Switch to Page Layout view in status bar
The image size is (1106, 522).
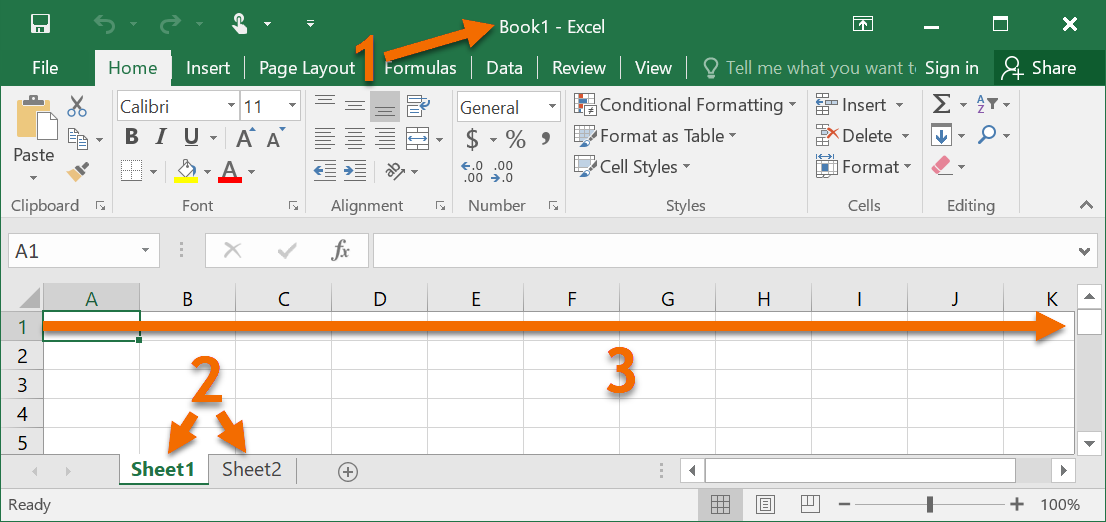click(x=766, y=504)
